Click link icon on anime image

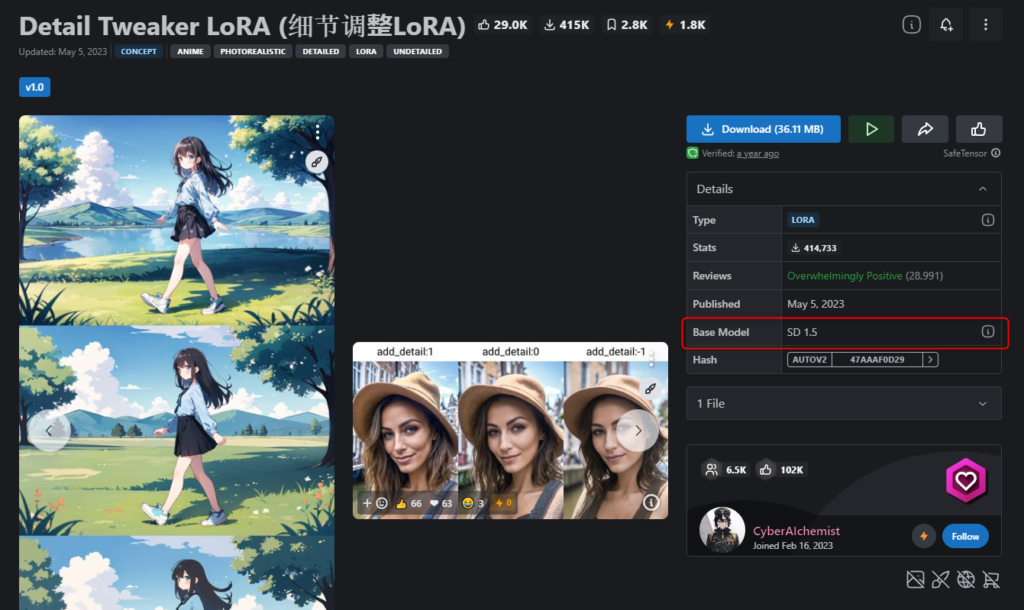(x=317, y=161)
